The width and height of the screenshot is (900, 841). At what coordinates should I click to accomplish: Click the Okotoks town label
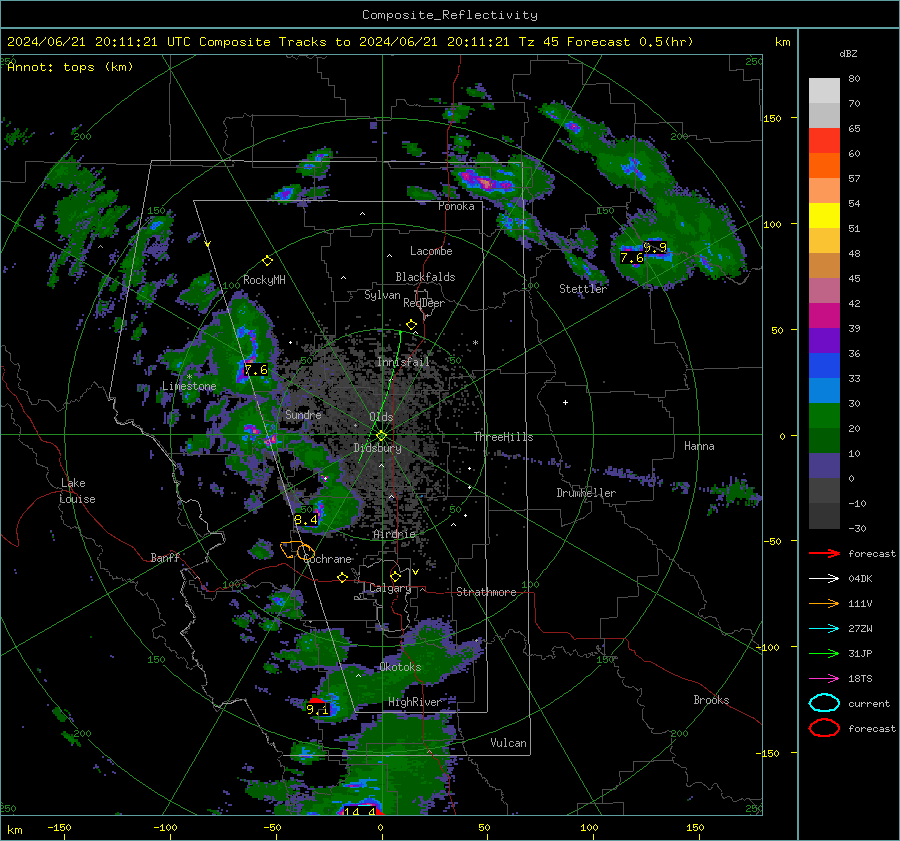click(400, 667)
